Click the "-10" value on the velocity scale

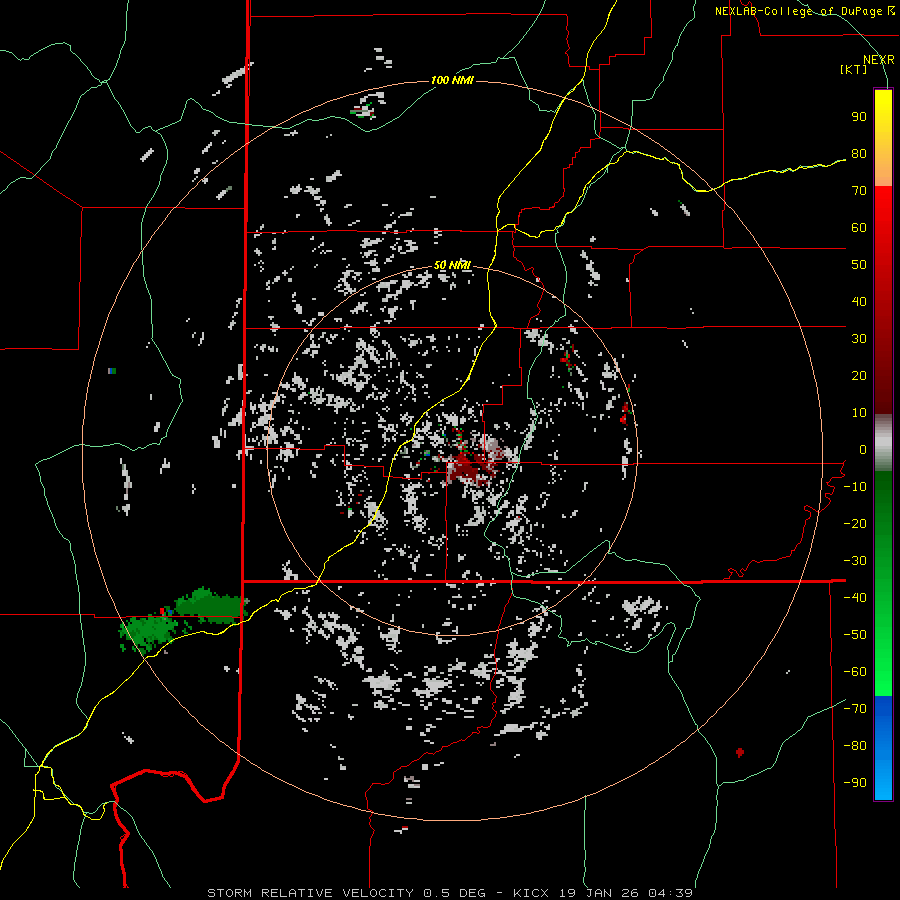click(855, 487)
